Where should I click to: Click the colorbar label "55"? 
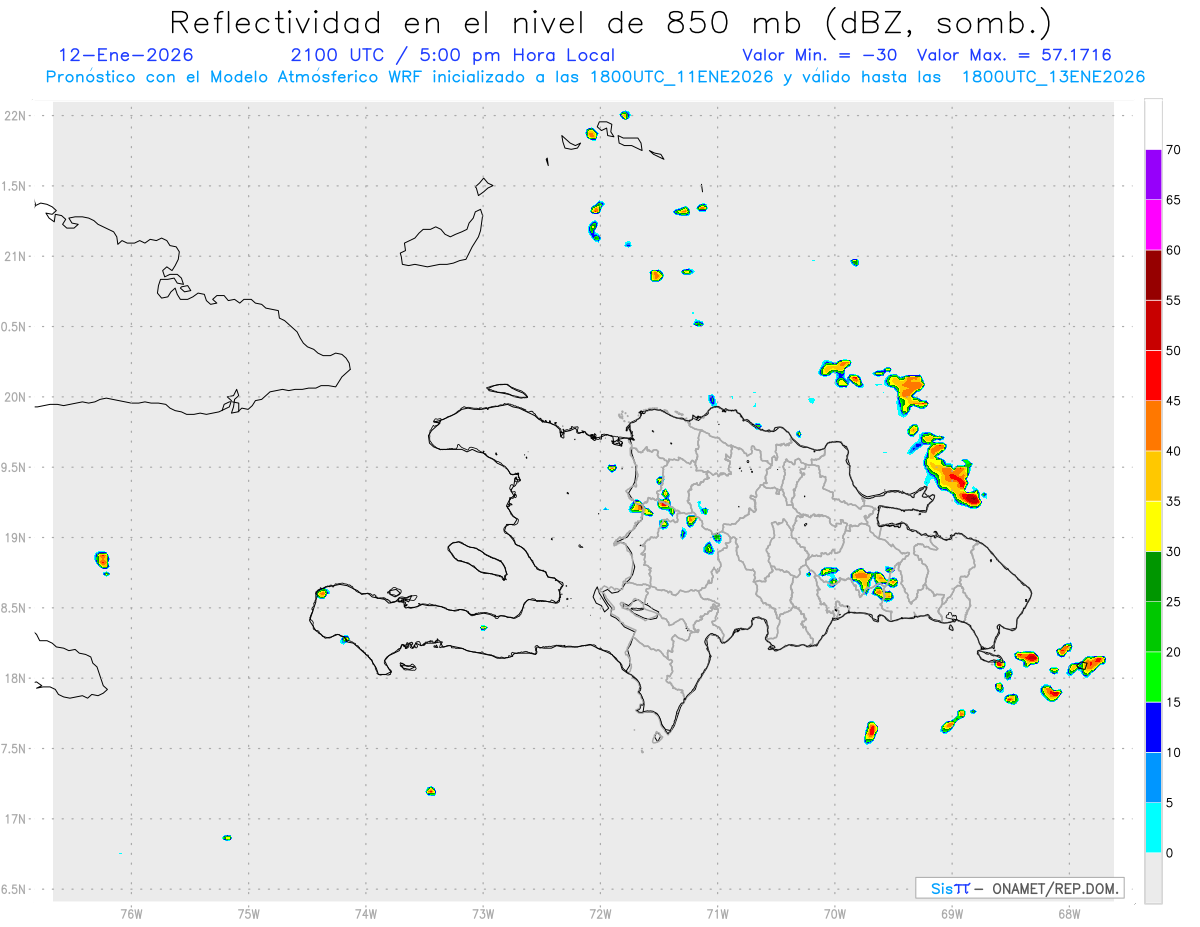[x=1174, y=300]
